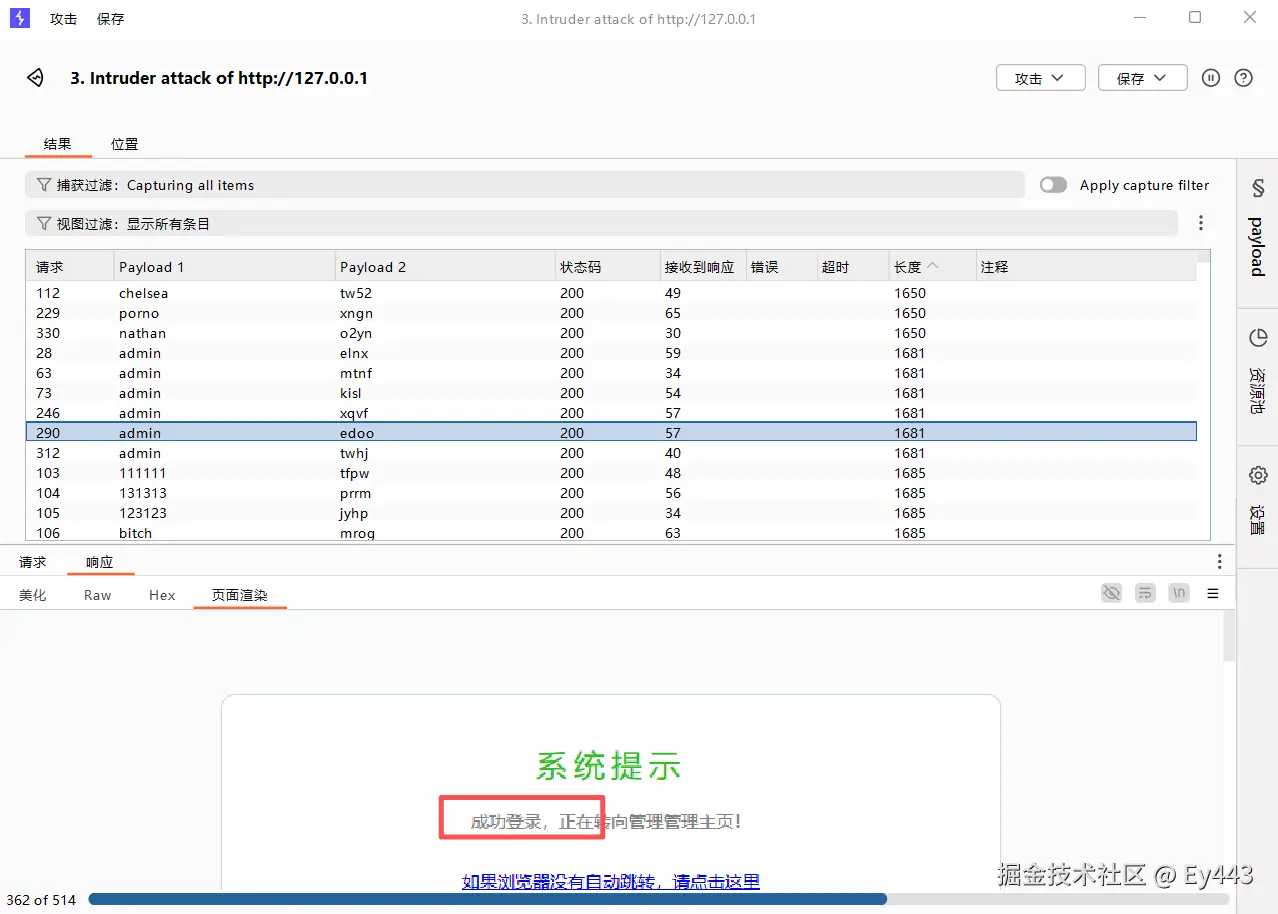Sort by Payload 1 column header
1278x914 pixels.
pos(225,267)
